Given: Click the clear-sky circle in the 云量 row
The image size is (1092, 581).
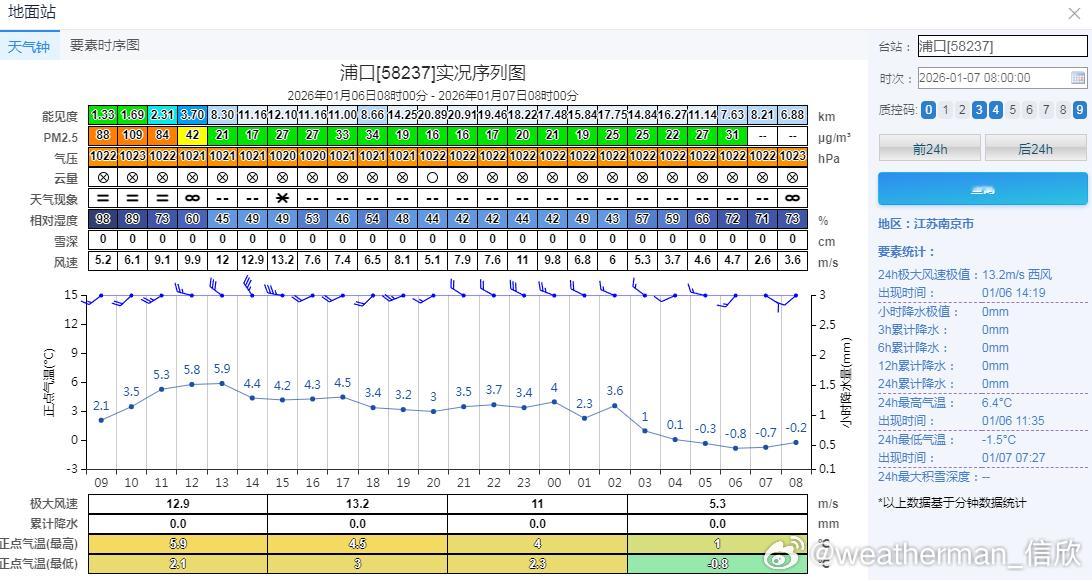Looking at the screenshot, I should pyautogui.click(x=432, y=178).
